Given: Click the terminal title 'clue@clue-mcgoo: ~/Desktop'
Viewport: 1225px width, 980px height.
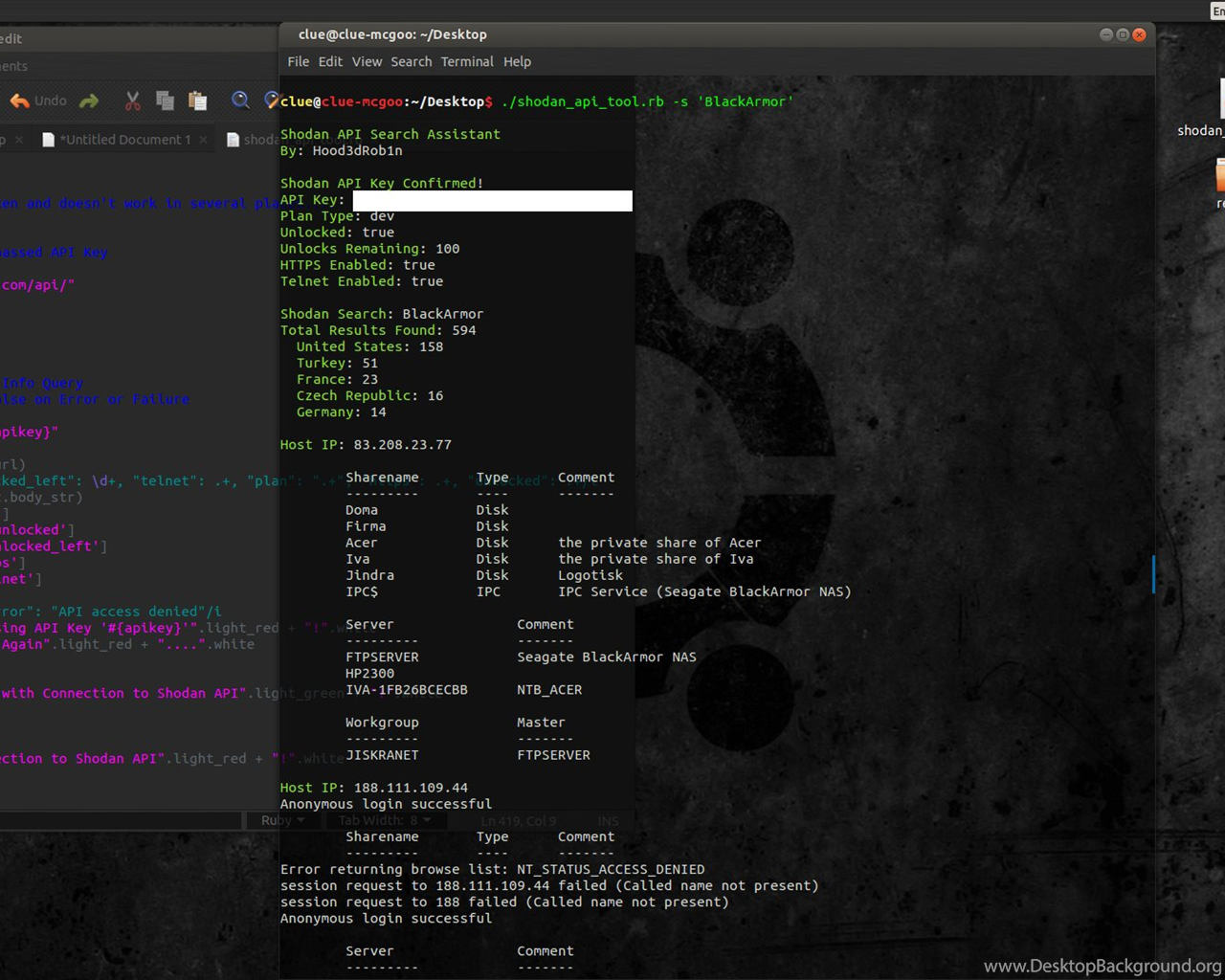Looking at the screenshot, I should coord(392,34).
